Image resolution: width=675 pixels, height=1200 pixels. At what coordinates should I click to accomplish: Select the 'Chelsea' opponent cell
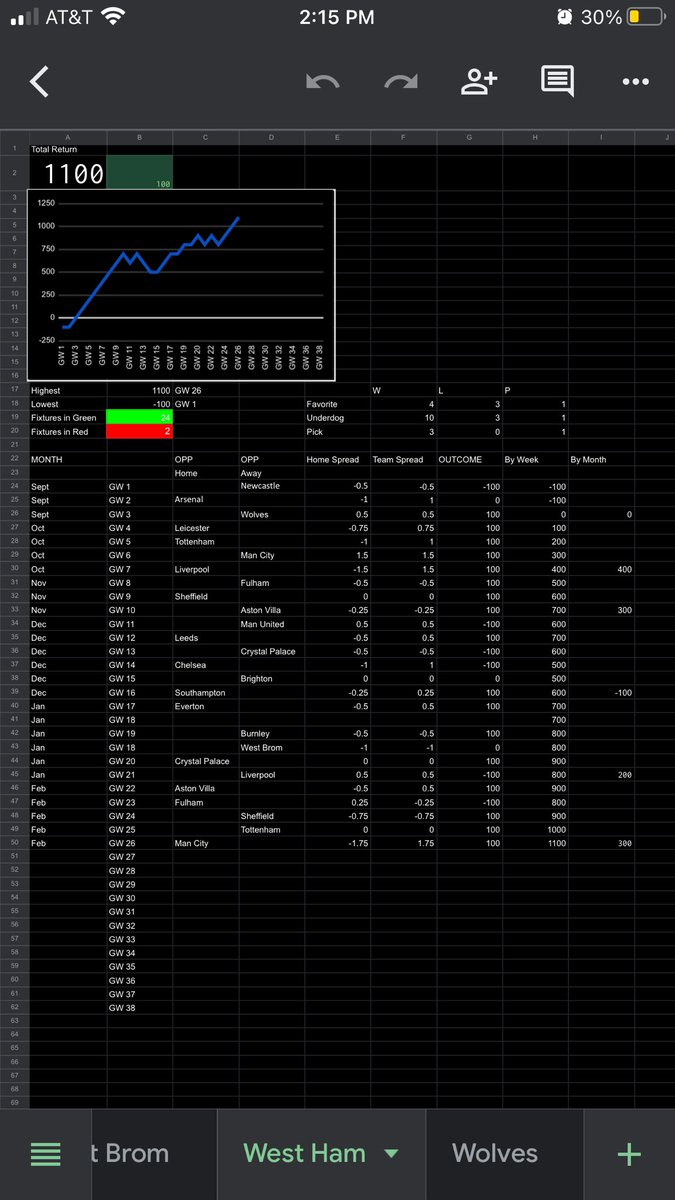click(x=205, y=665)
